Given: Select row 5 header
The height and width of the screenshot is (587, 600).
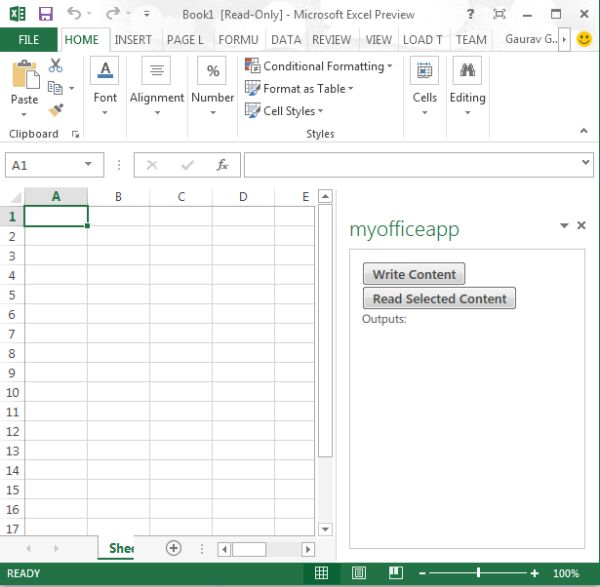Looking at the screenshot, I should pos(12,295).
